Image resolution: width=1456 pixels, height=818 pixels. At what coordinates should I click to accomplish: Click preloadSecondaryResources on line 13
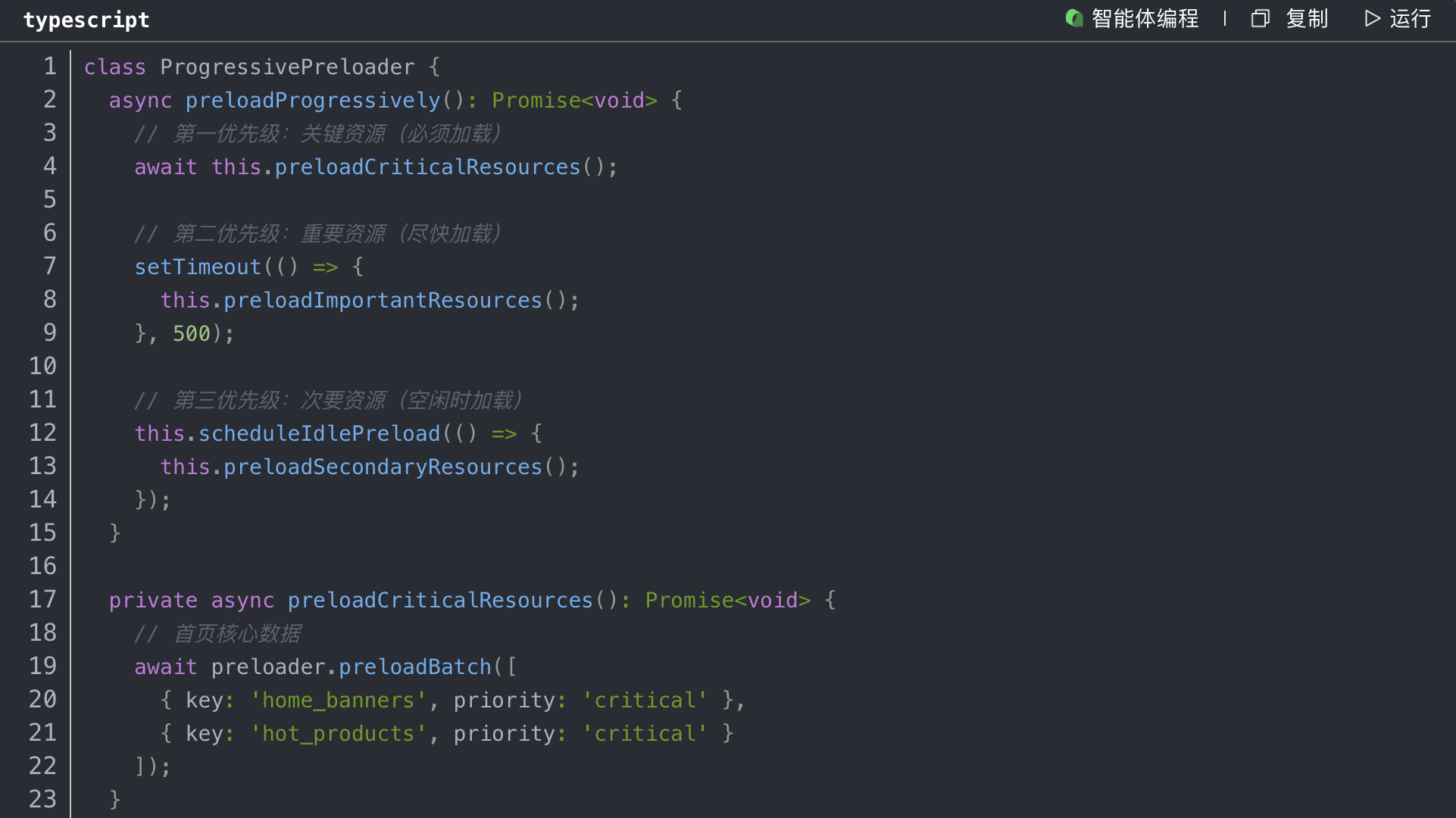pos(383,467)
